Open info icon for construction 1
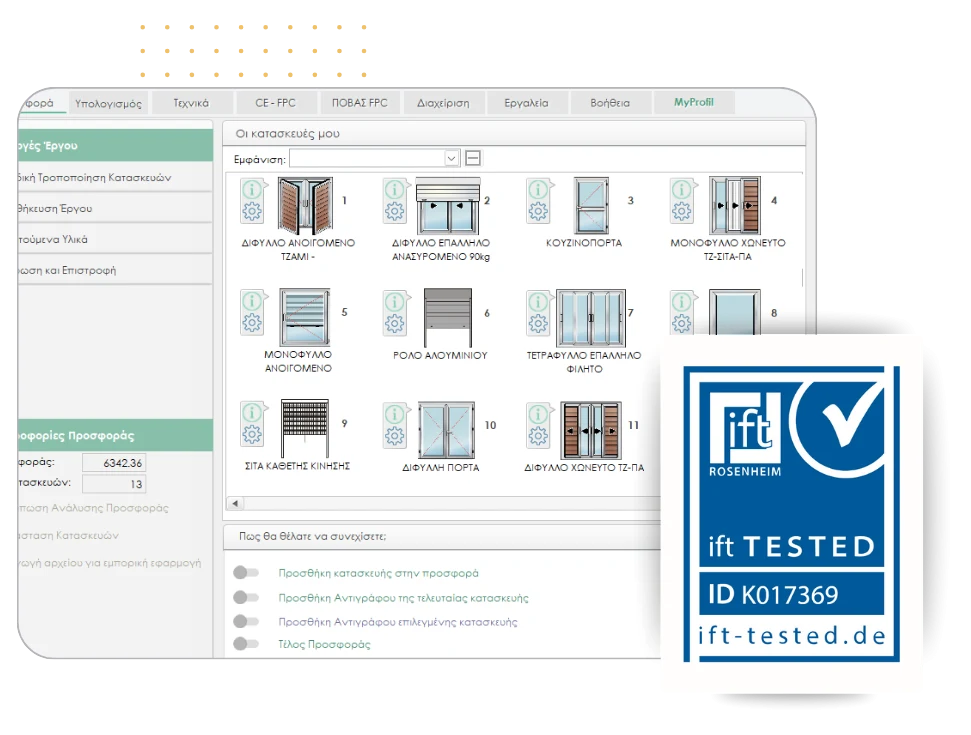This screenshot has height=735, width=971. tap(252, 189)
